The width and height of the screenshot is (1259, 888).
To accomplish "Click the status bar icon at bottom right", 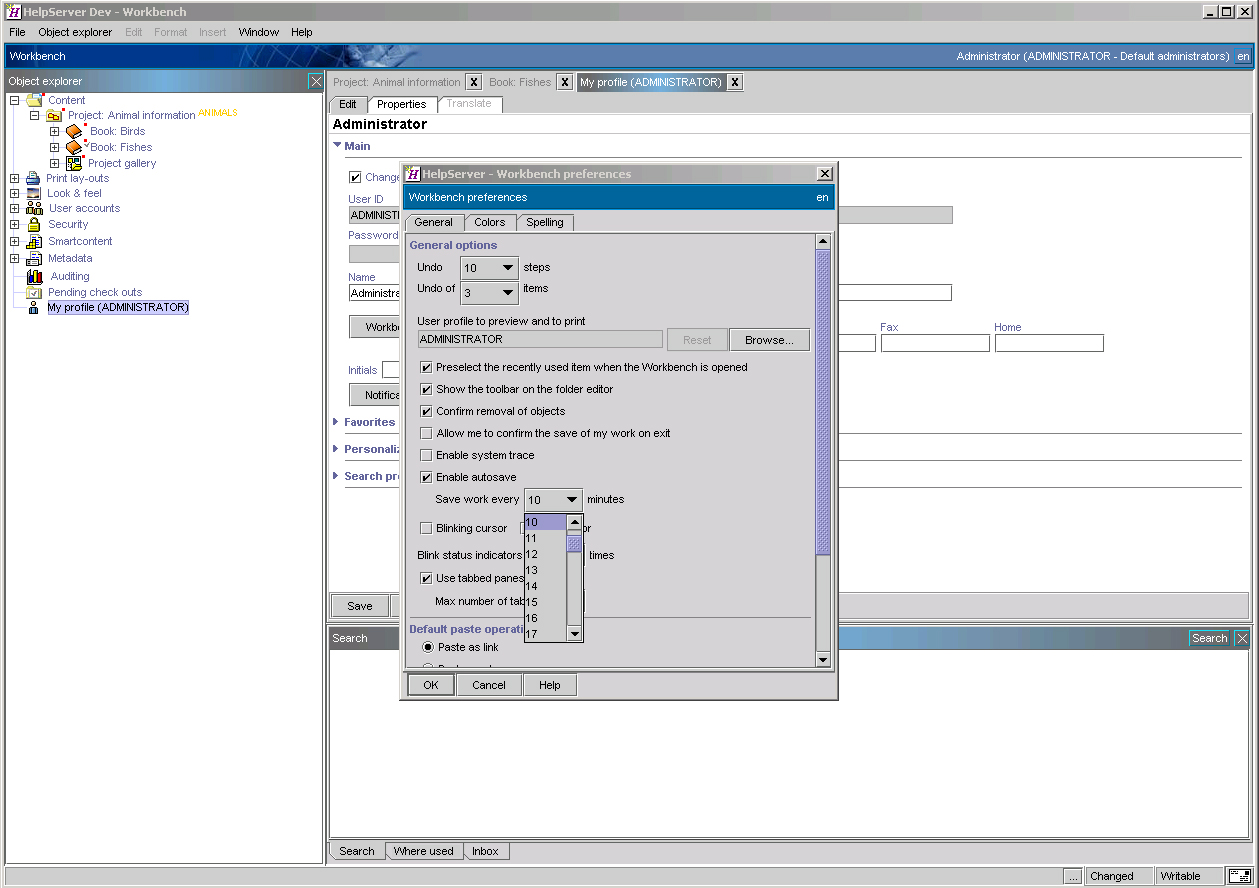I will click(x=1240, y=876).
